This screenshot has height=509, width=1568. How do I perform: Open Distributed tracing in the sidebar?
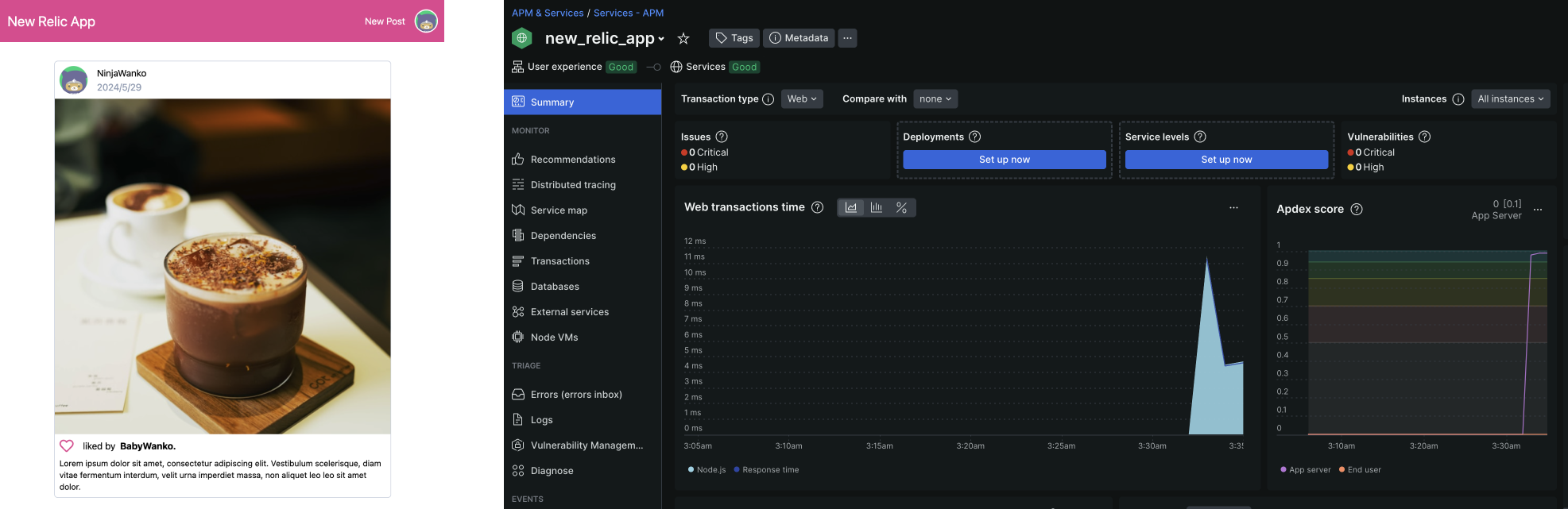(583, 185)
